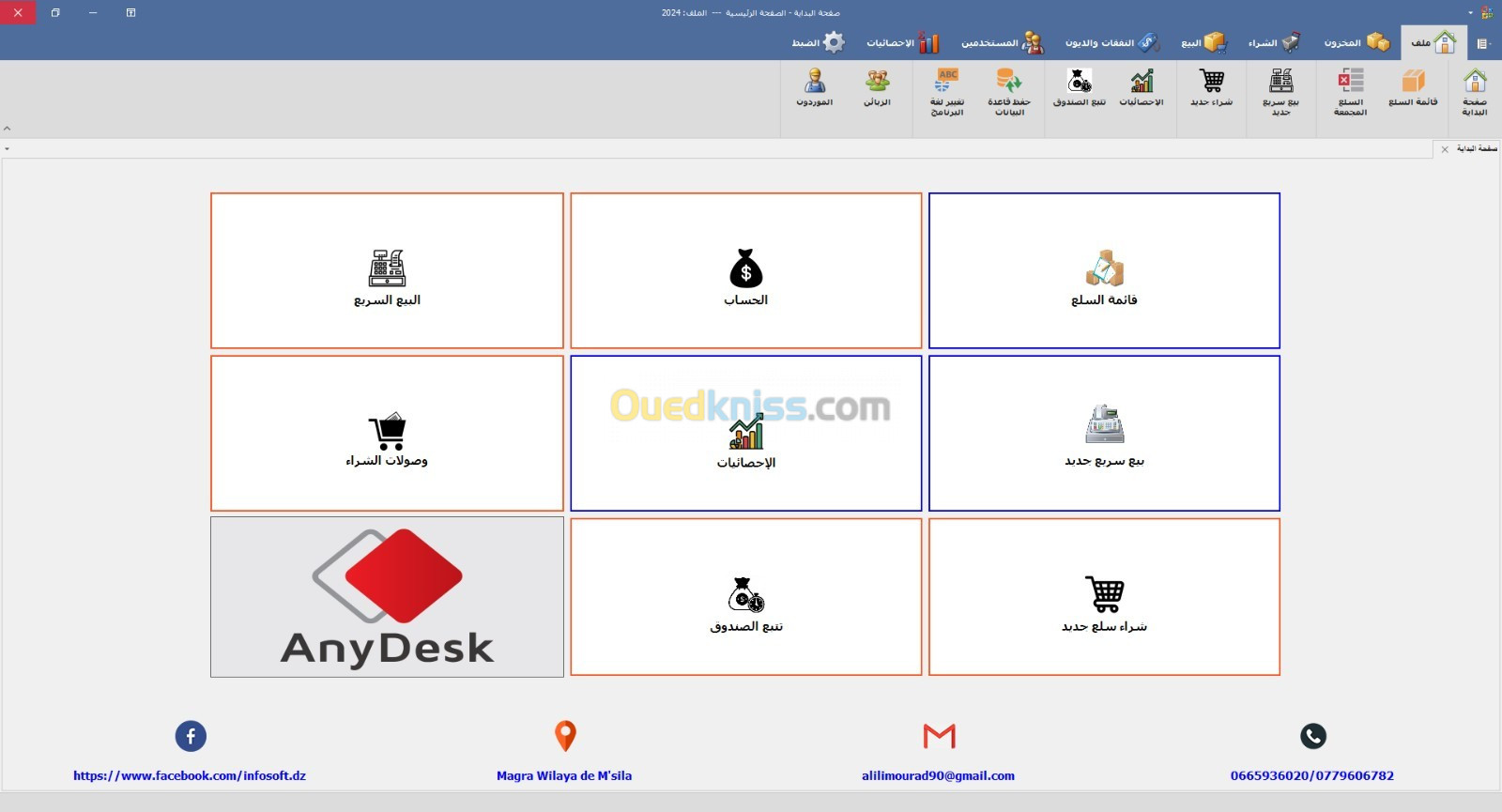Open the الحساب money bag tile
The width and height of the screenshot is (1502, 812).
746,271
